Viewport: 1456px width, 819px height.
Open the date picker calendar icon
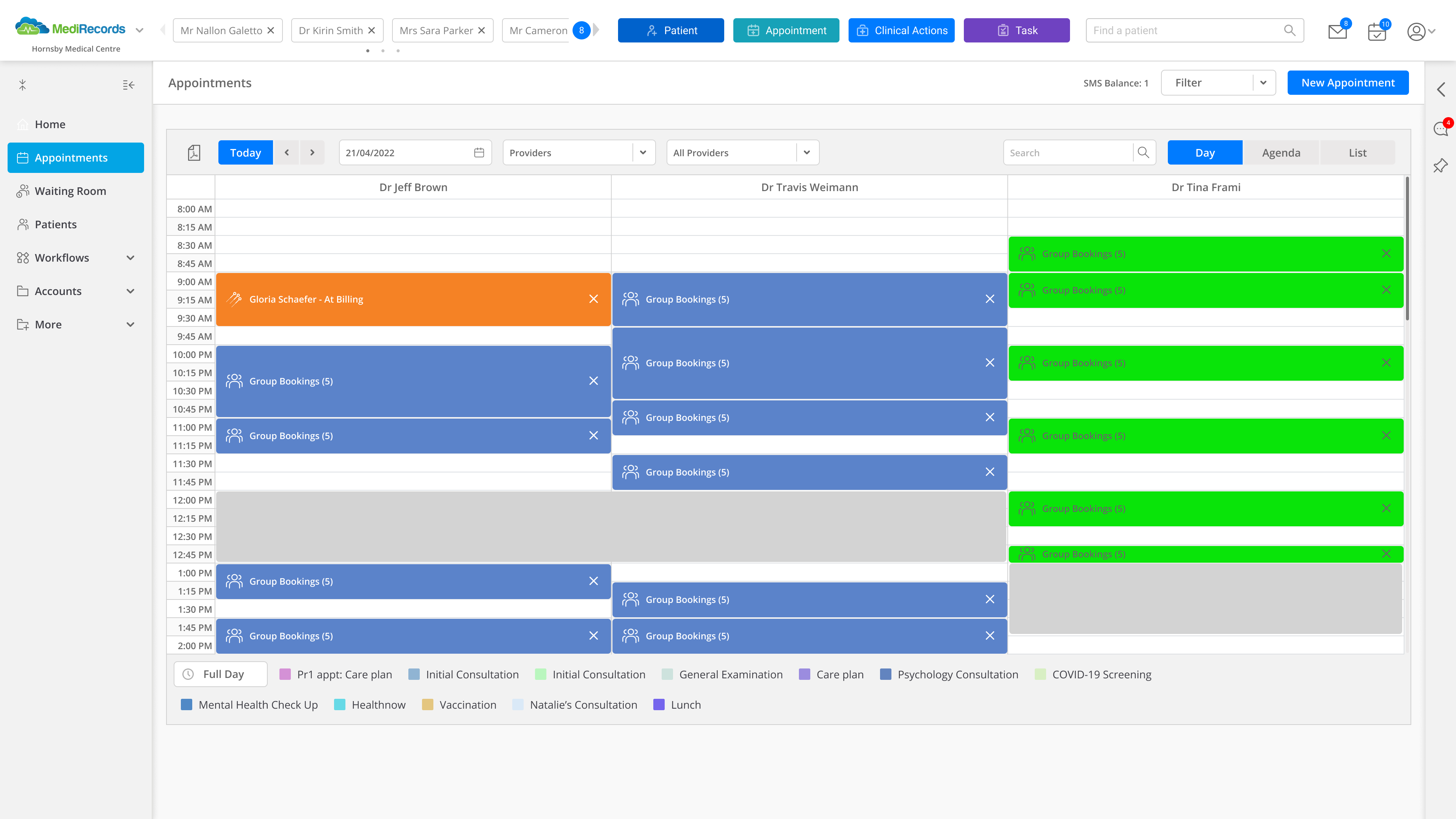coord(479,152)
